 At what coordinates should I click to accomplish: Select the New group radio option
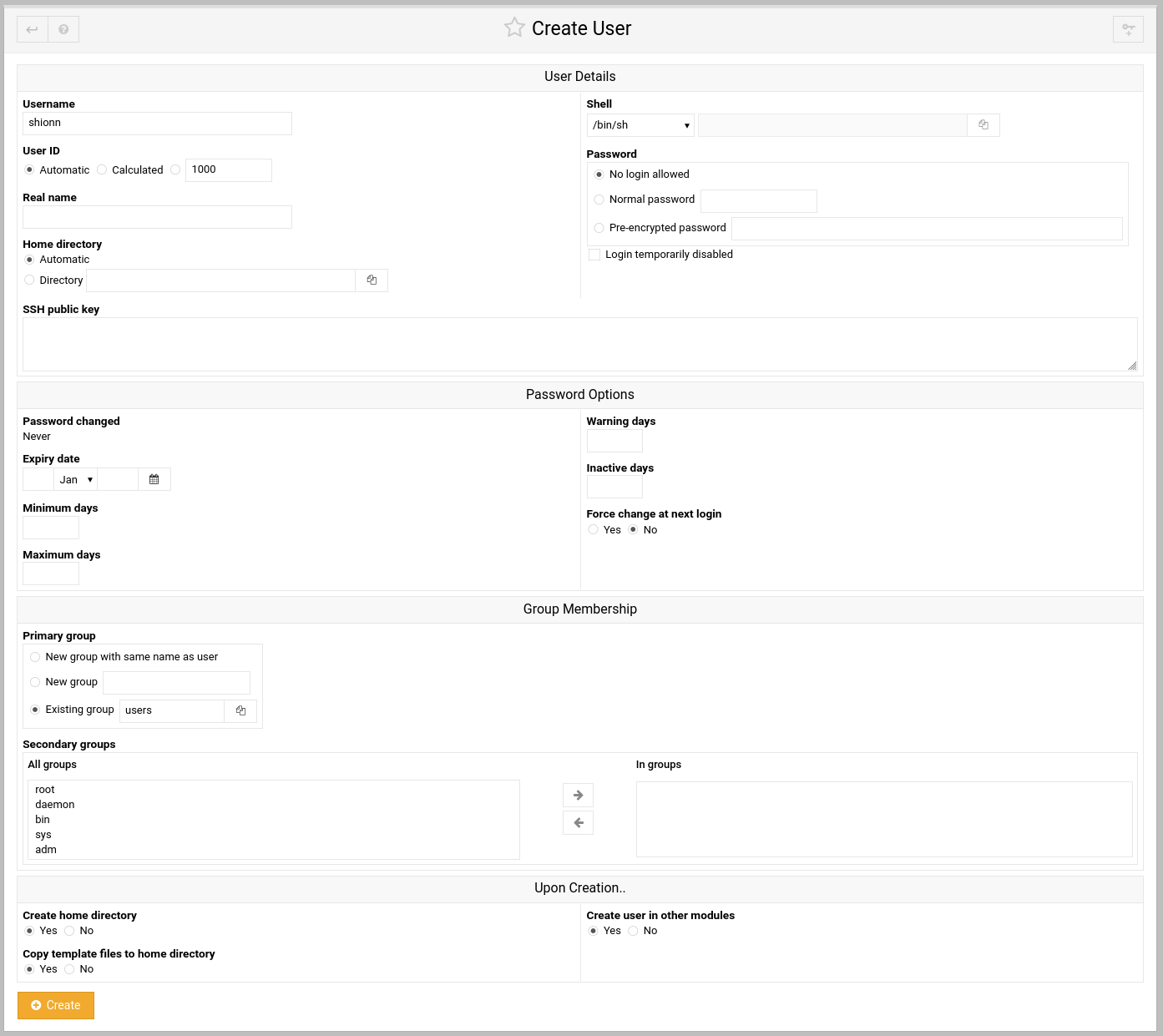pyautogui.click(x=35, y=682)
